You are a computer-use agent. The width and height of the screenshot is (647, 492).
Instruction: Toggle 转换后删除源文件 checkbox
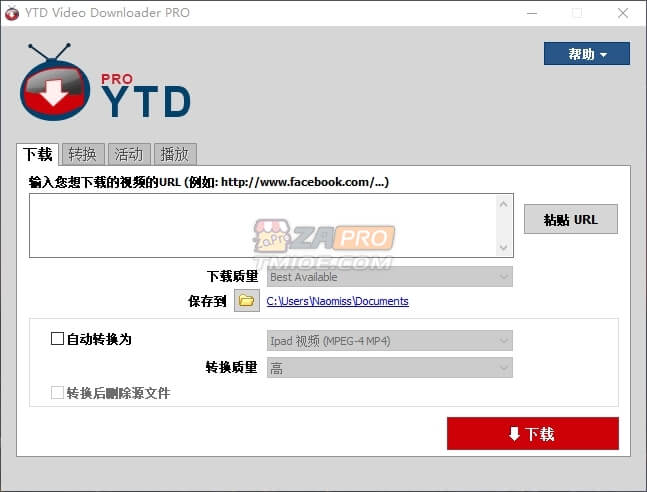(x=57, y=393)
